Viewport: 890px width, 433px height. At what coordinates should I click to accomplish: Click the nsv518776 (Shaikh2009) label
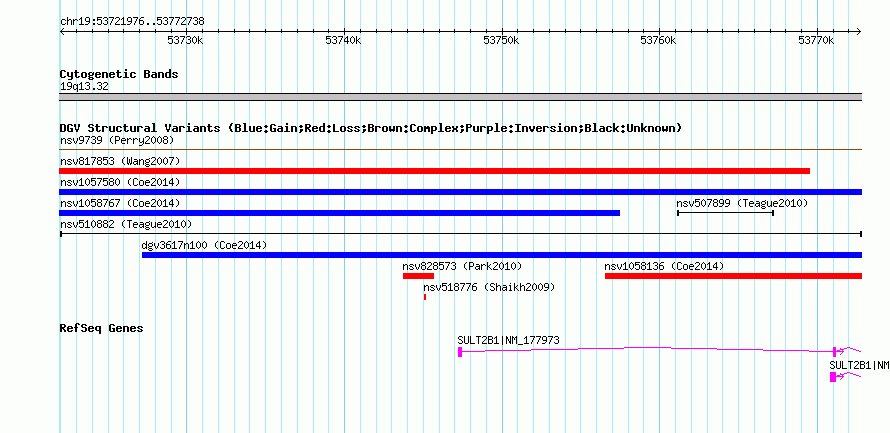tap(489, 288)
